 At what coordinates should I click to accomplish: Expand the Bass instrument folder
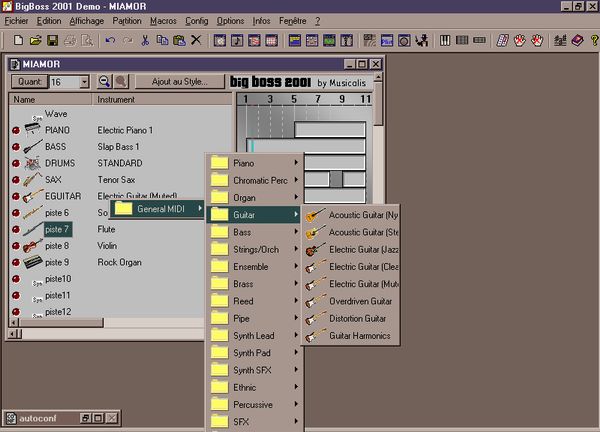pos(254,232)
